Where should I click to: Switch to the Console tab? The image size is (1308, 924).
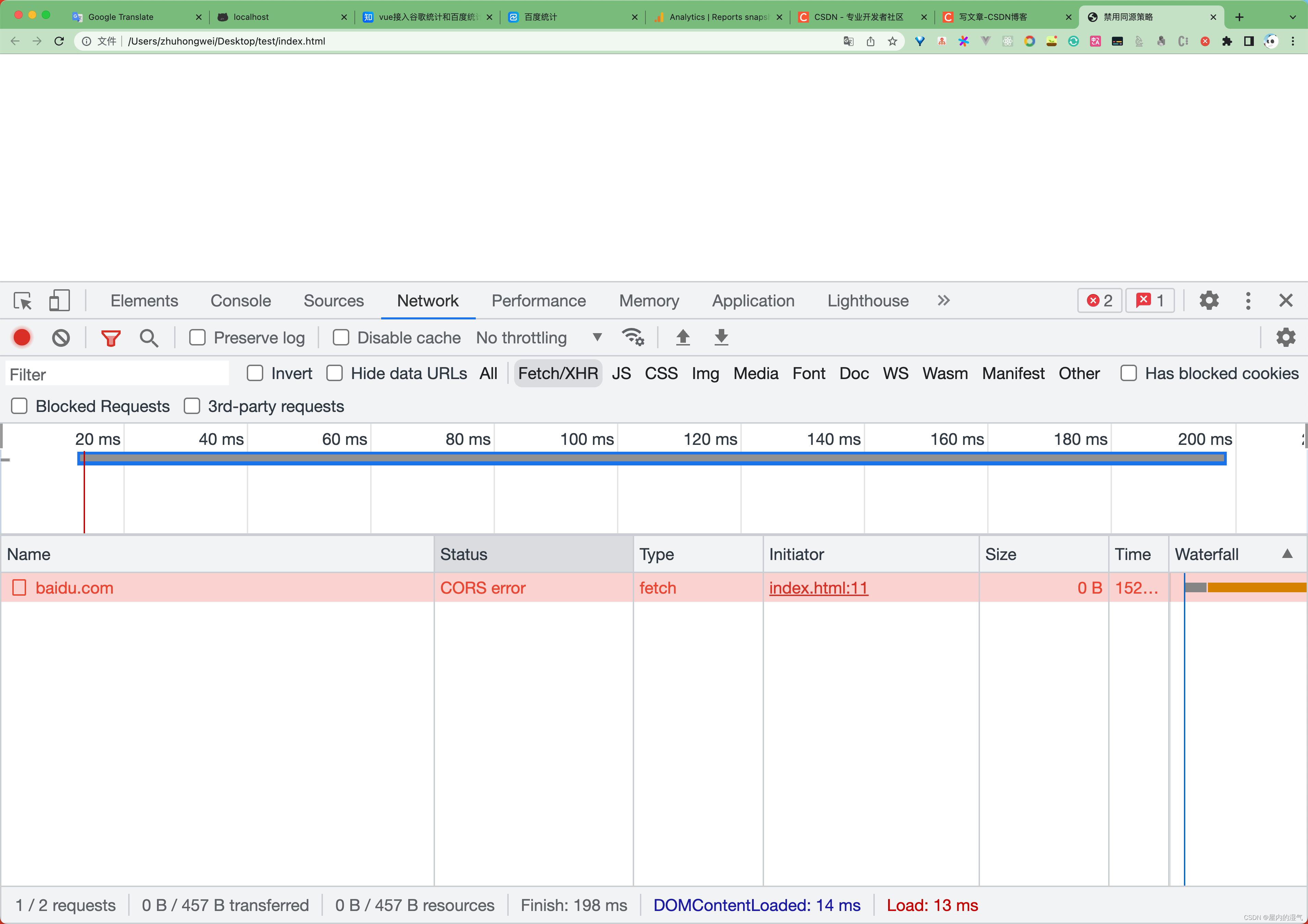pos(240,300)
